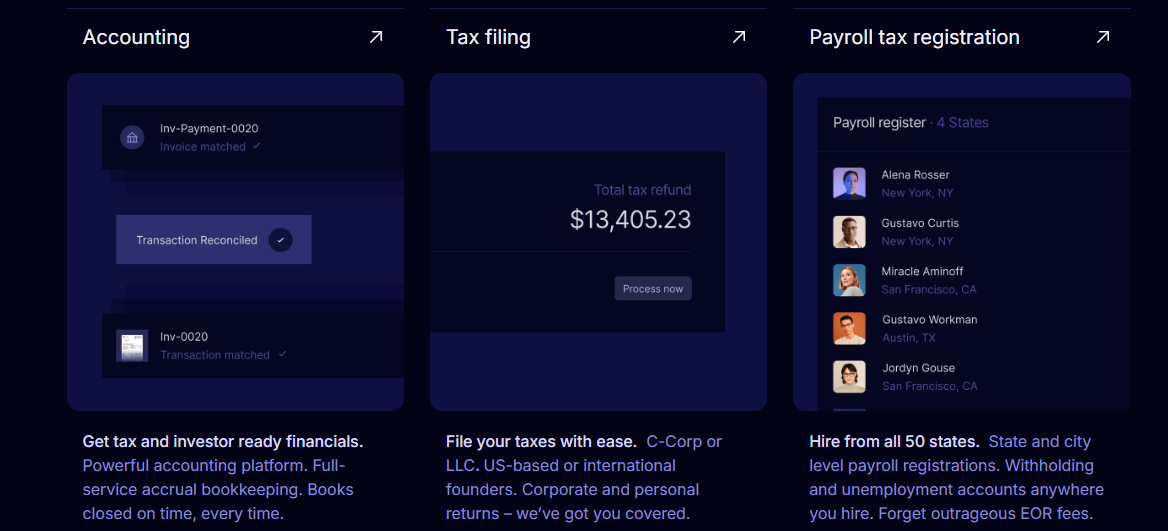Click Jordyn Gouse's San Francisco, CA location
Screen dimensions: 1168x531
(930, 387)
